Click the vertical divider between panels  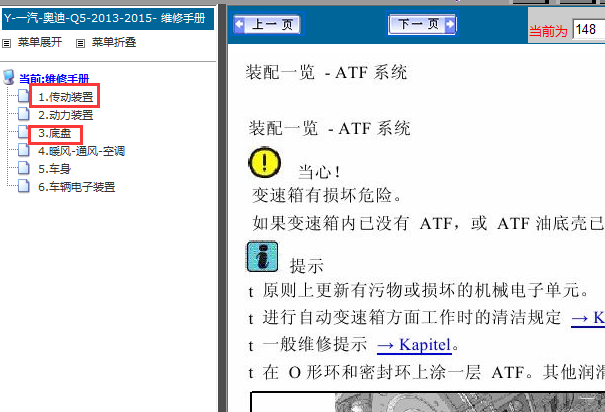click(223, 208)
